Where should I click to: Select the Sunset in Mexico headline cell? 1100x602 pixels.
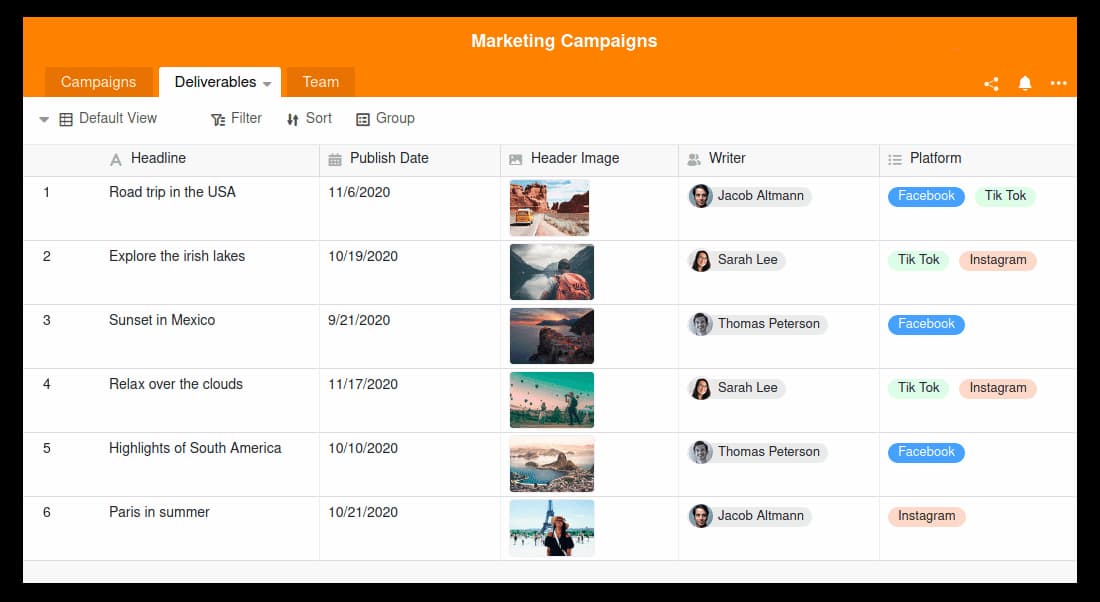(x=162, y=321)
